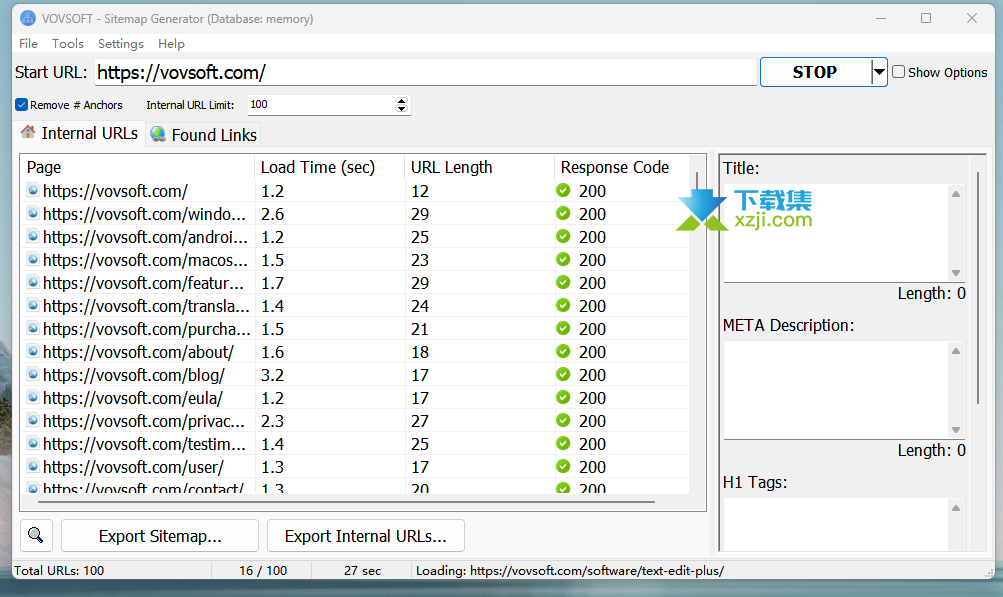The height and width of the screenshot is (597, 1003).
Task: Click scroll-up arrow of META Description box
Action: pos(956,351)
